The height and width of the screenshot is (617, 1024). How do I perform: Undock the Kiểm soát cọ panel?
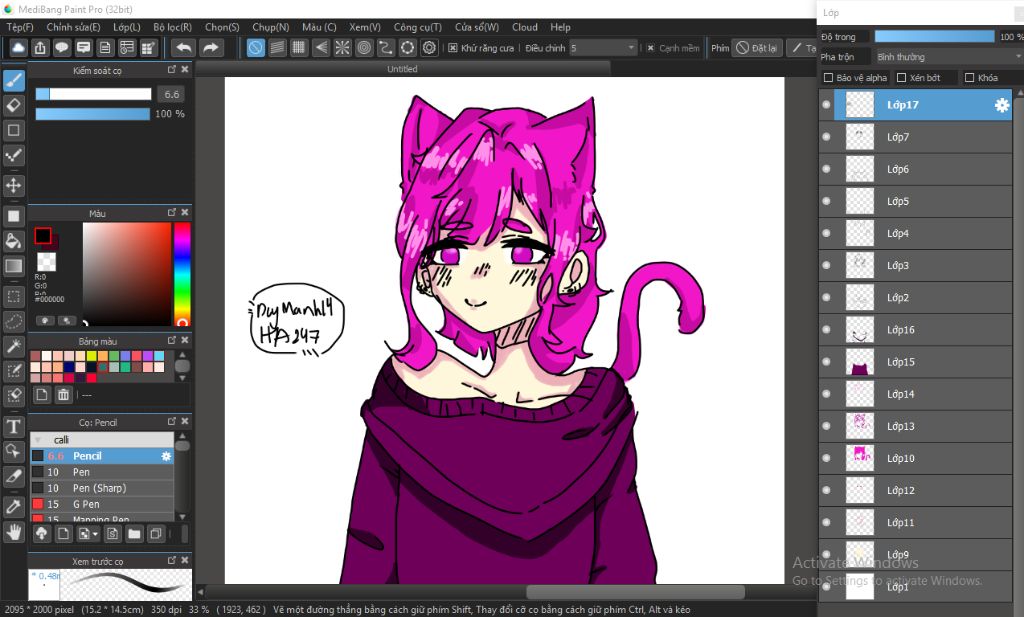(x=172, y=69)
